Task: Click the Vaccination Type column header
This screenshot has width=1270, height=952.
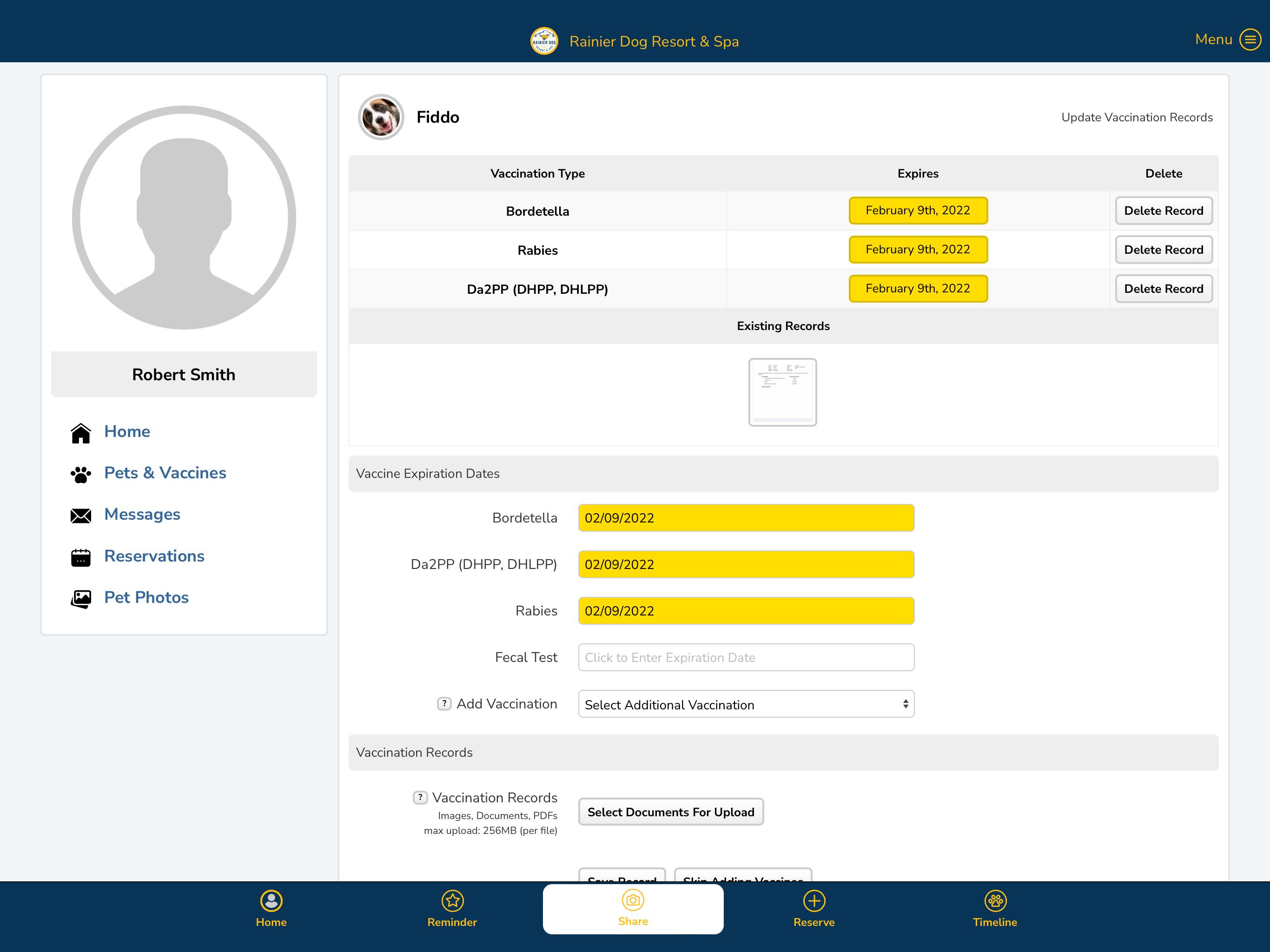Action: [537, 173]
